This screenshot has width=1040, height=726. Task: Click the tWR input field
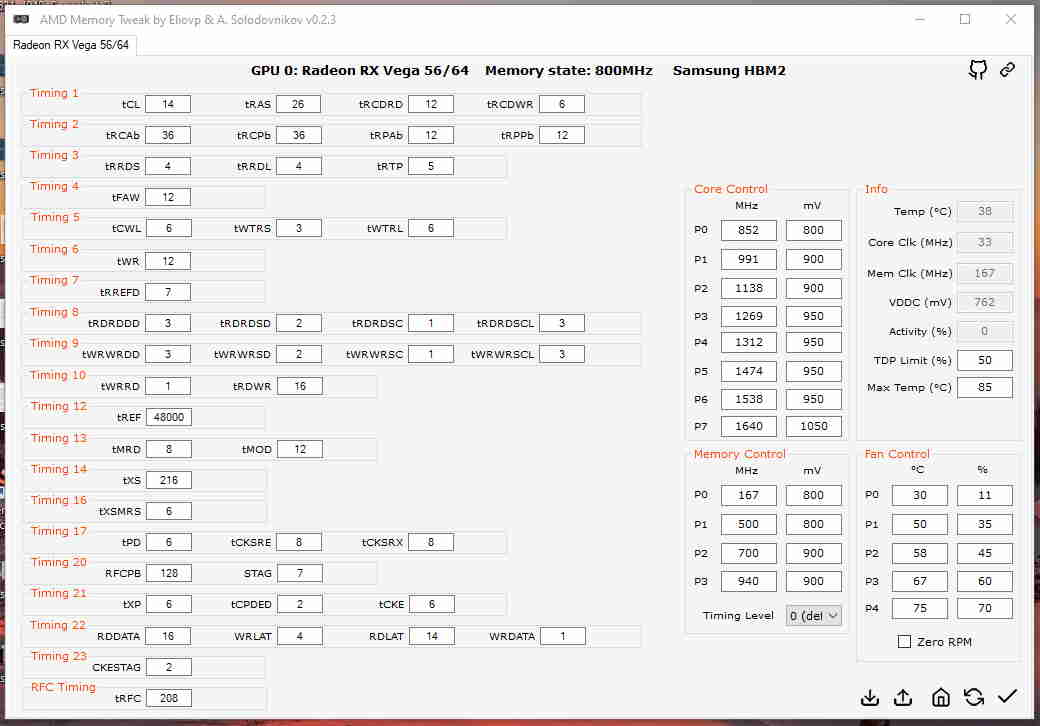(x=168, y=261)
